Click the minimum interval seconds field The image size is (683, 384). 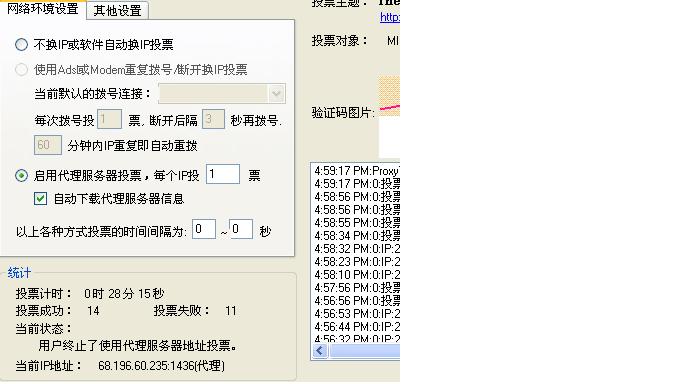pyautogui.click(x=204, y=229)
